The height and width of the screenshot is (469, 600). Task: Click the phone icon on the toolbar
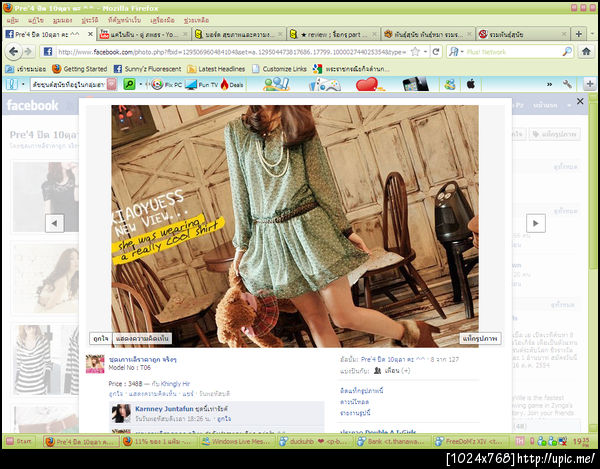pyautogui.click(x=416, y=84)
